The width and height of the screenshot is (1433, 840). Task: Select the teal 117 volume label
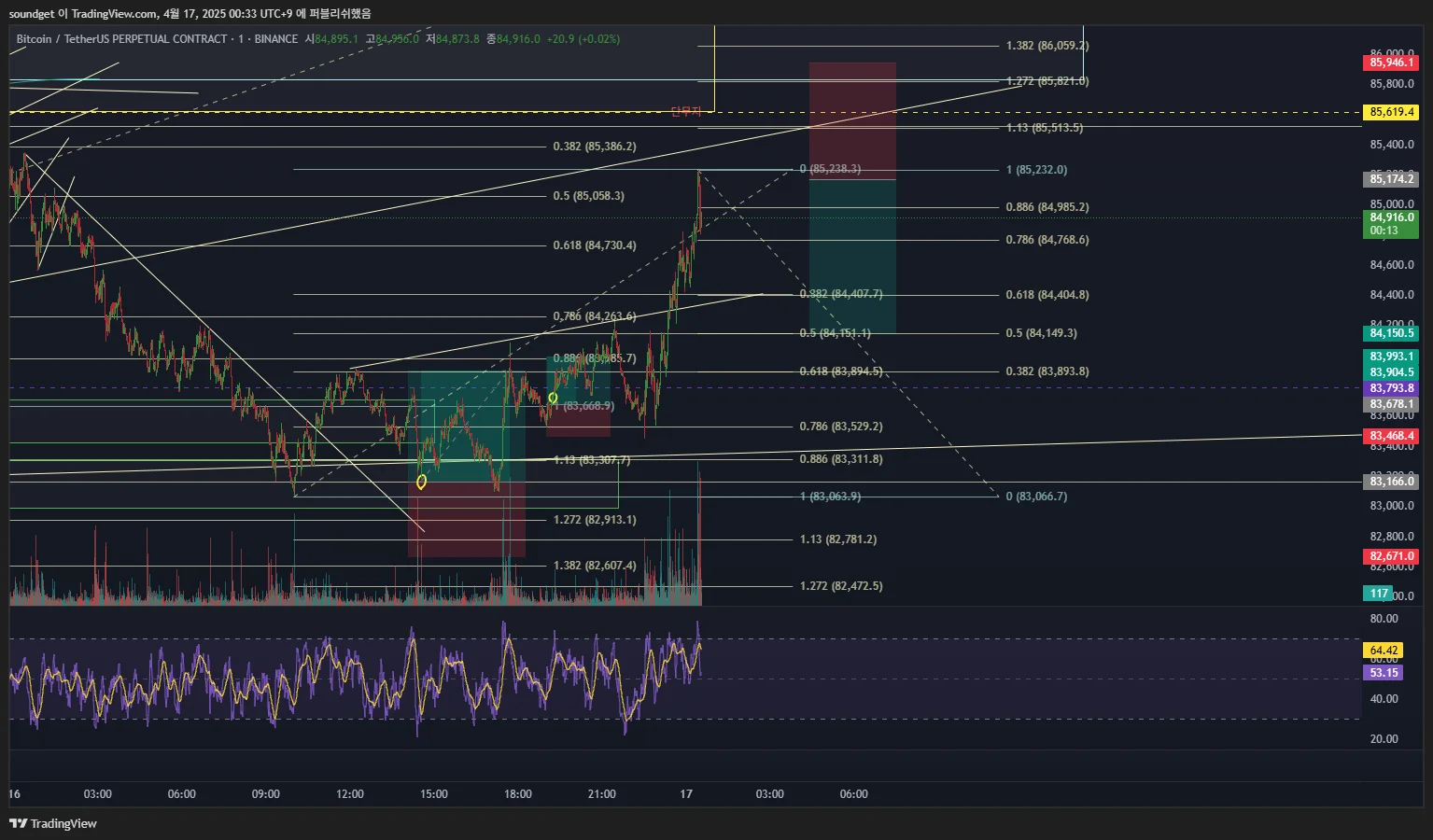[1378, 594]
